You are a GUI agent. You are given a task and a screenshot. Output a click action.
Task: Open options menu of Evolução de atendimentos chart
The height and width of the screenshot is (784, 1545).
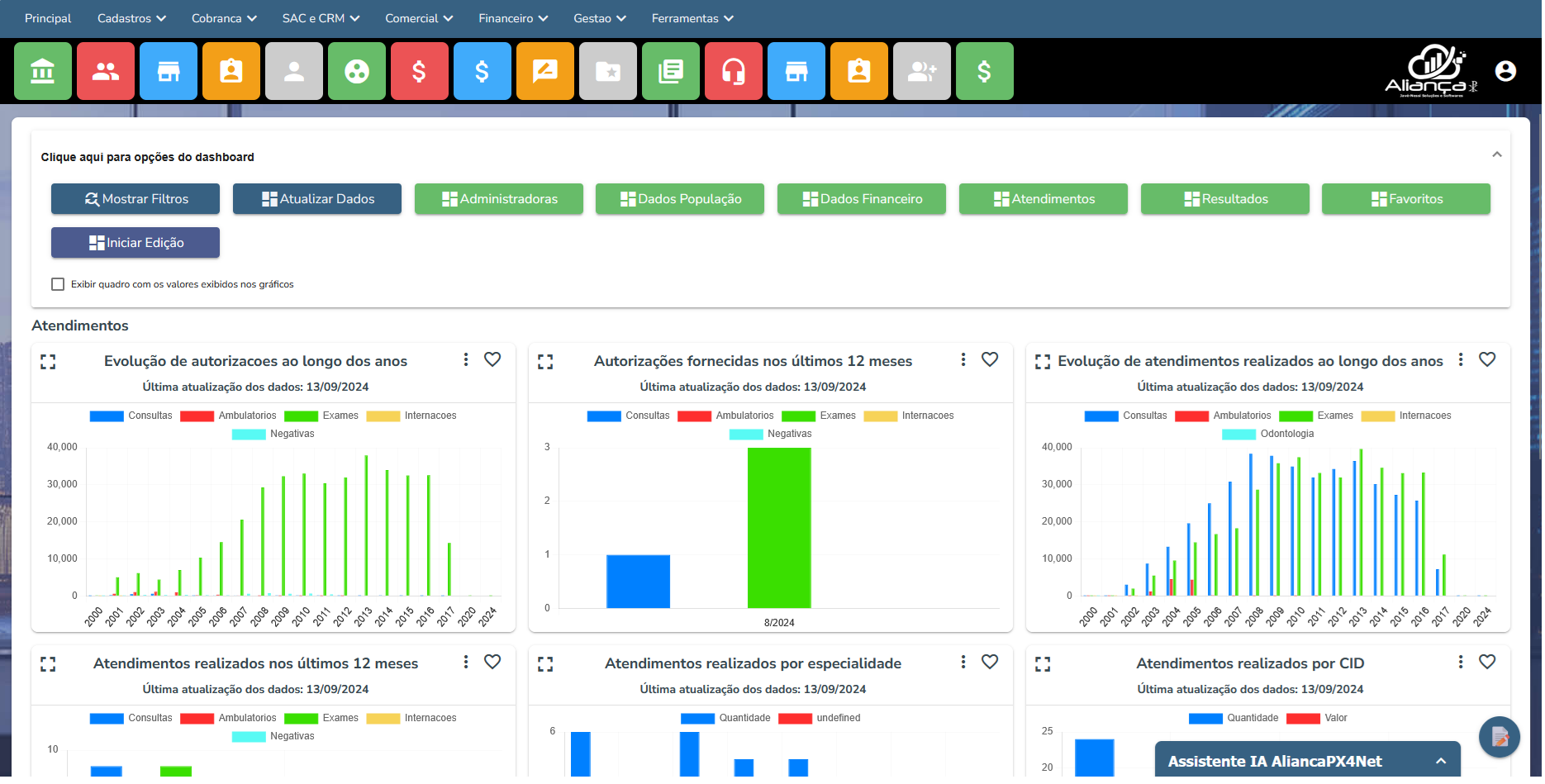[x=1461, y=359]
